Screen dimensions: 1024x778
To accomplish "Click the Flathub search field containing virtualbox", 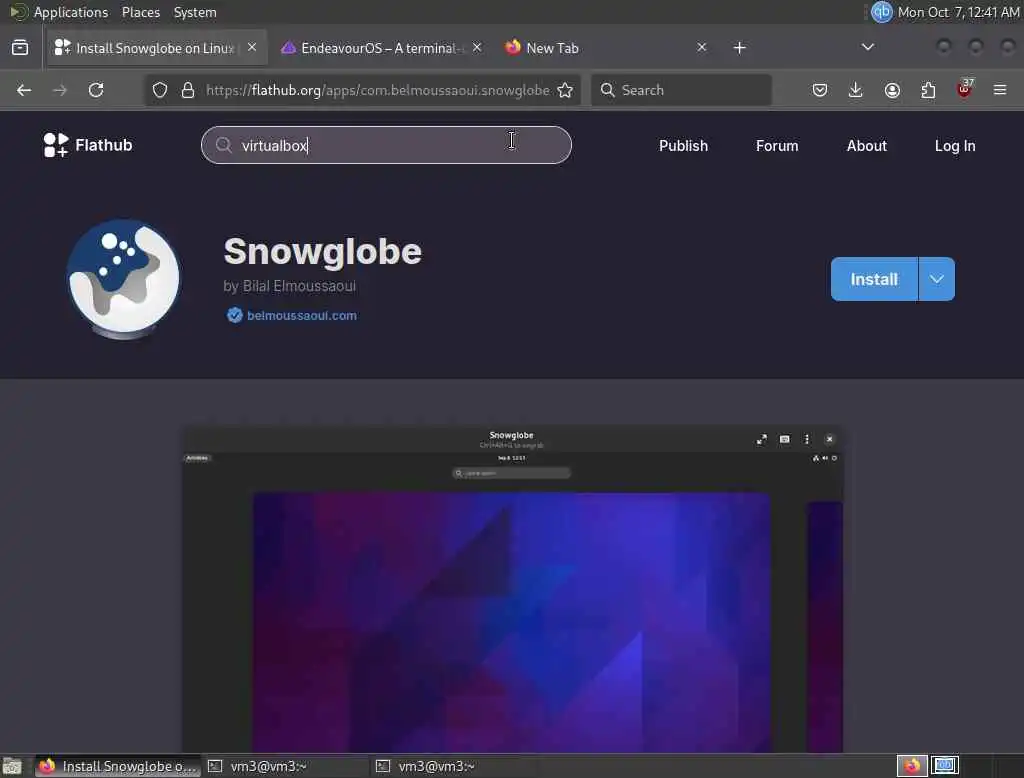I will click(386, 145).
